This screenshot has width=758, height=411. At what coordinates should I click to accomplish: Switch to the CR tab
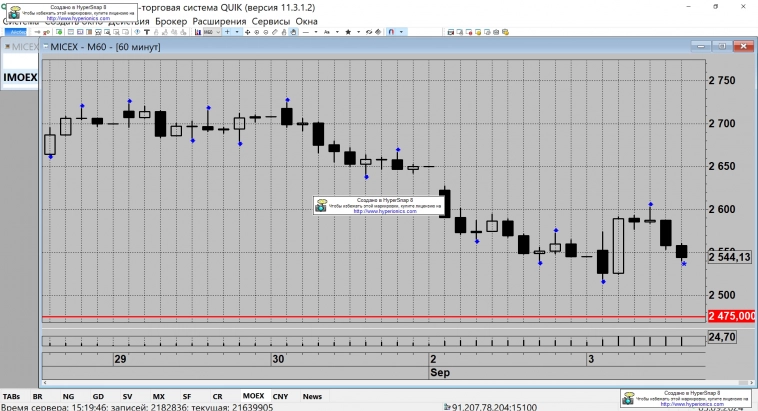[x=218, y=396]
